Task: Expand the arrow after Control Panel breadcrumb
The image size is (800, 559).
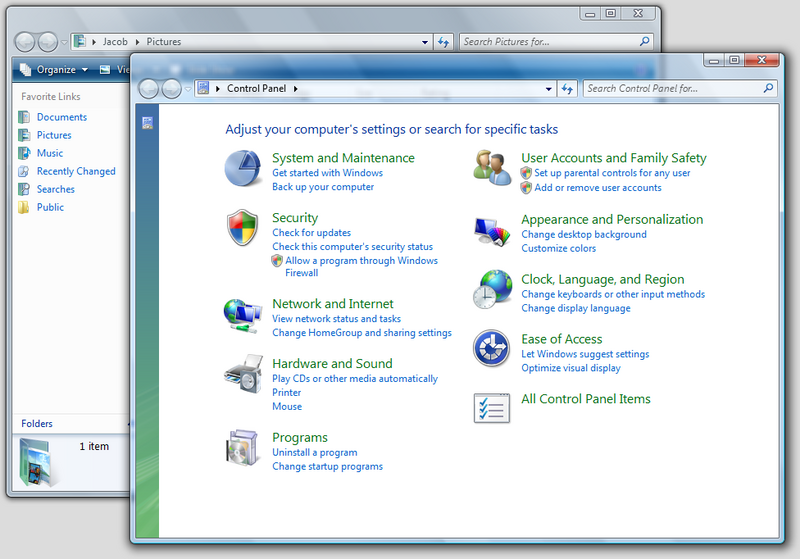Action: pos(295,89)
